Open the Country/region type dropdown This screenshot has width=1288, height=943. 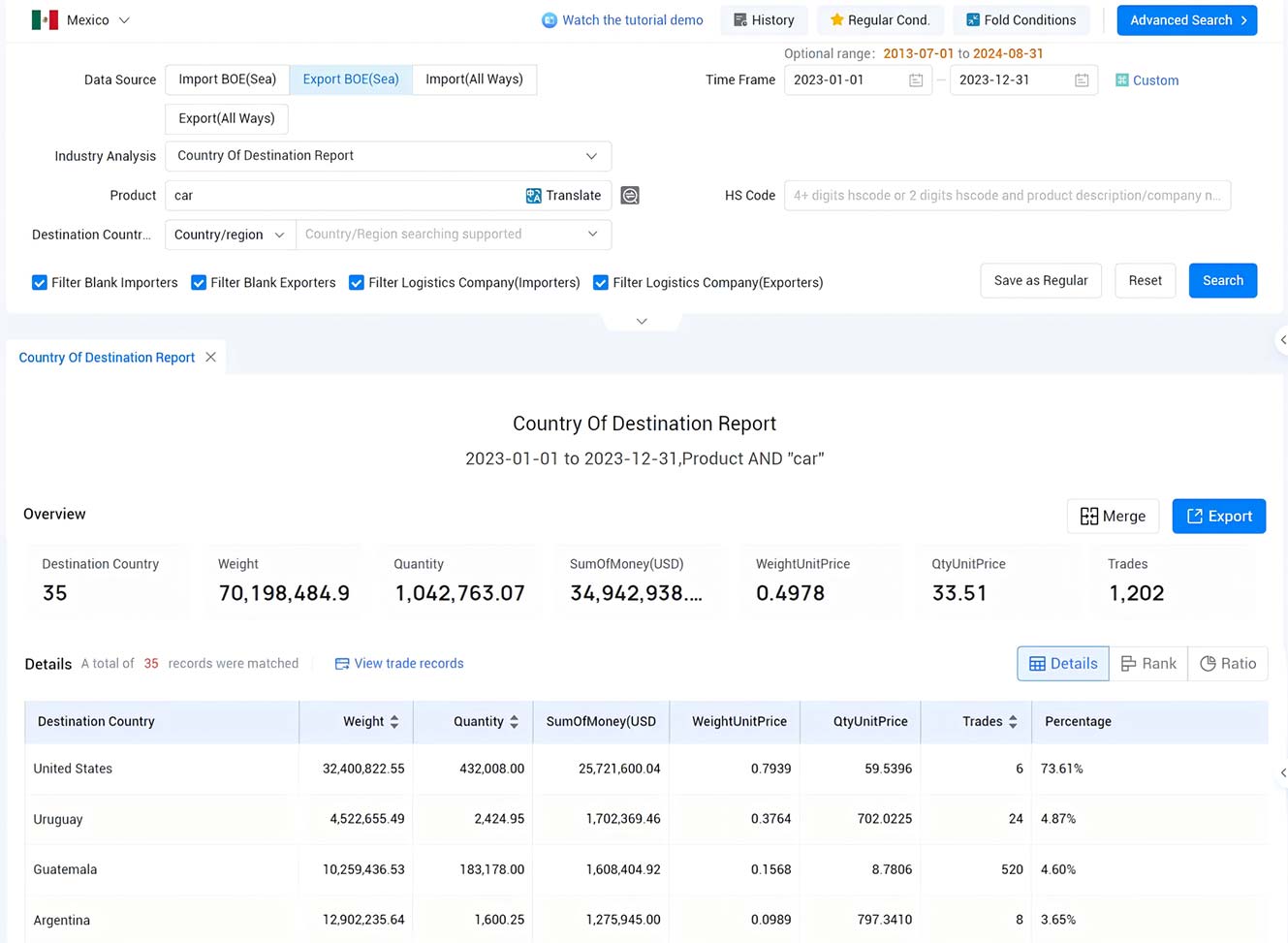230,235
